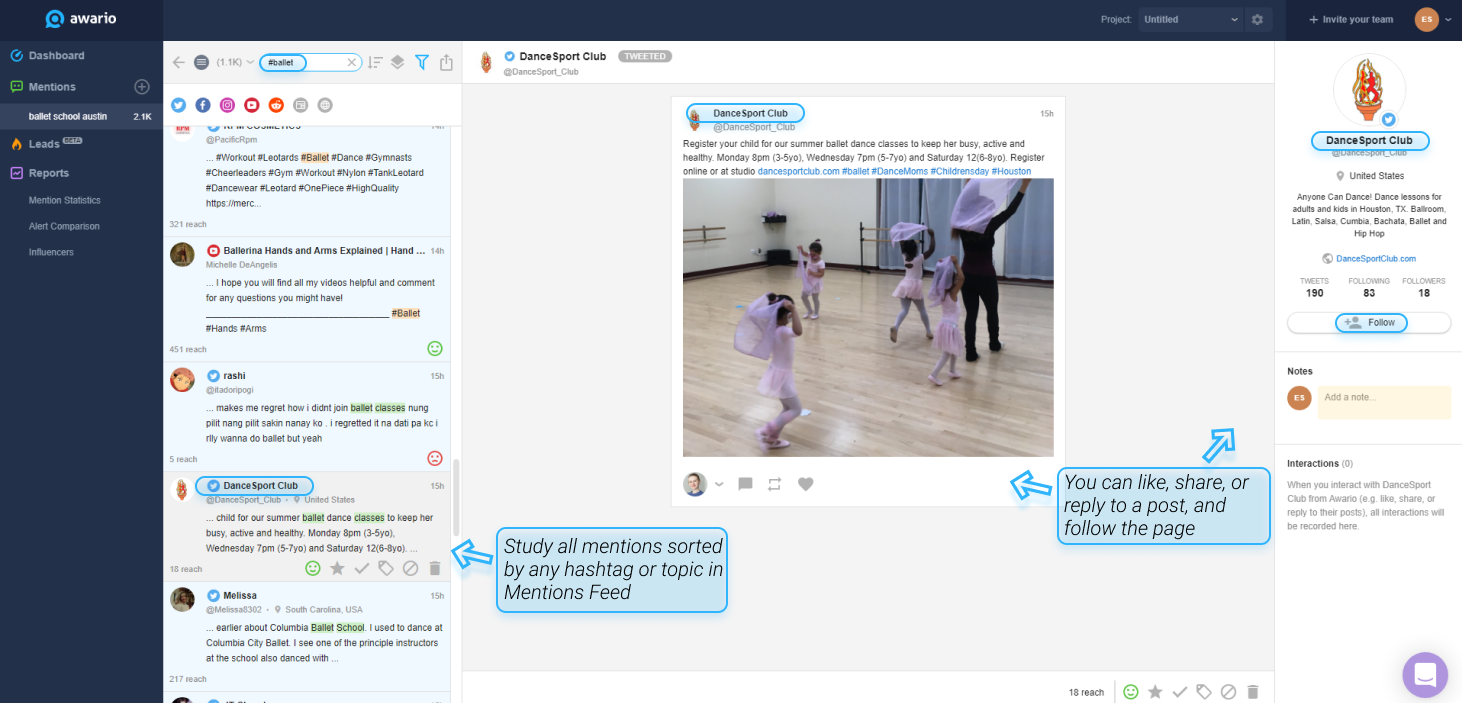
Task: Click 'Invite your team' button
Action: pyautogui.click(x=1350, y=20)
